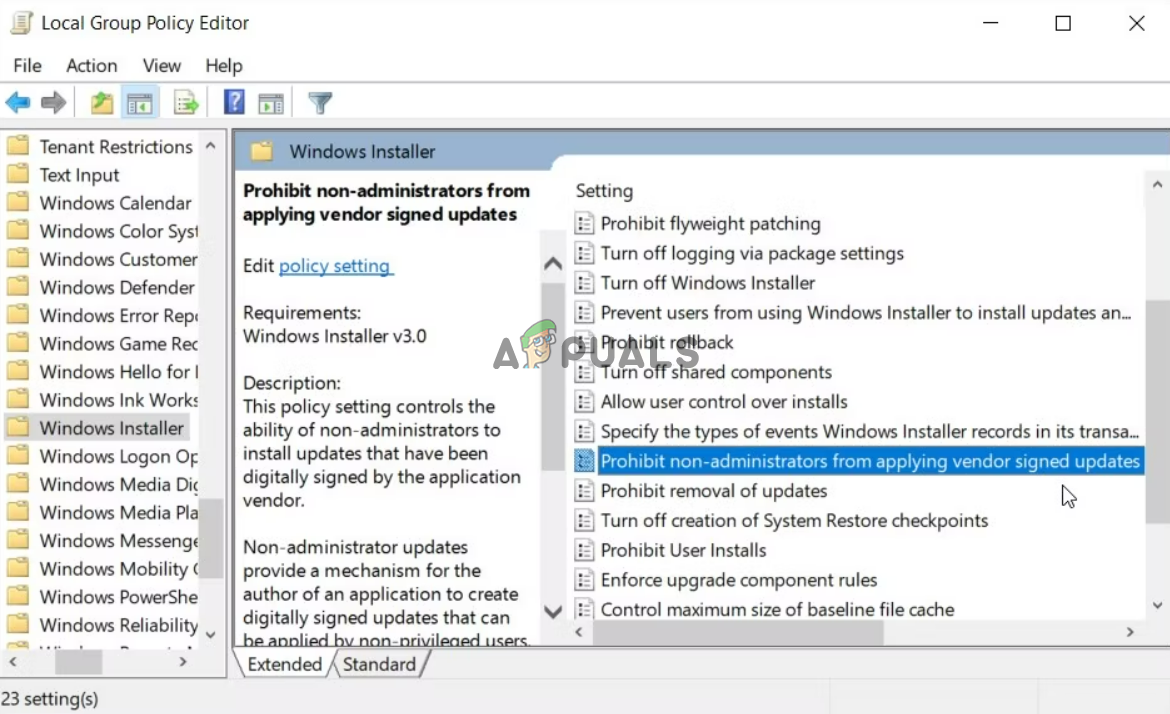Viewport: 1170px width, 714px height.
Task: Select Prevent users from using Windows Installer setting
Action: tap(866, 313)
